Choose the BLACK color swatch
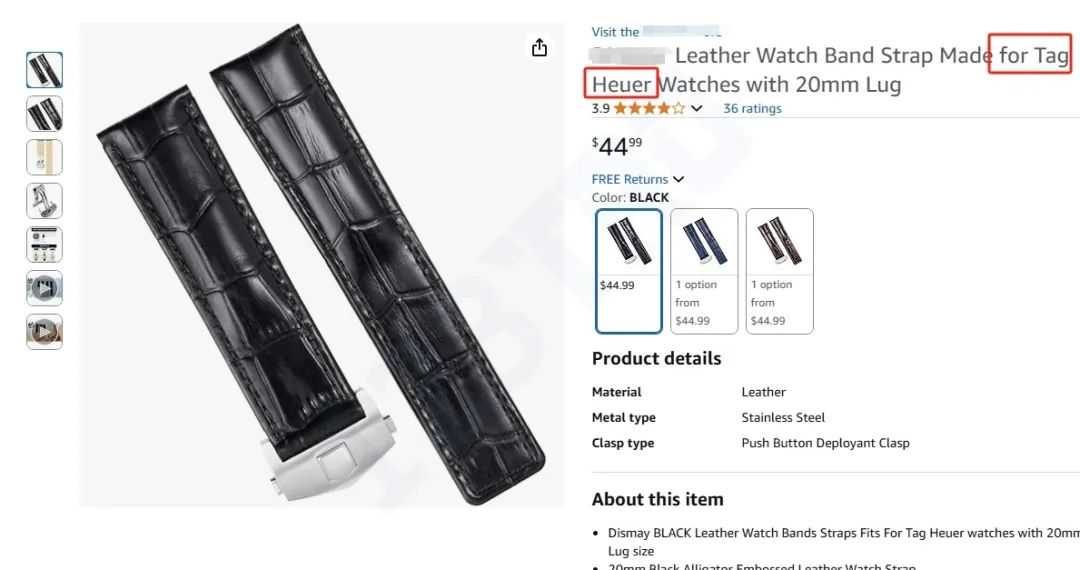The image size is (1080, 570). click(629, 271)
